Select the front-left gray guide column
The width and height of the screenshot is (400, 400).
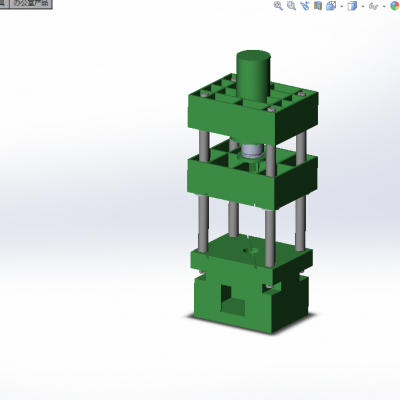[204, 223]
